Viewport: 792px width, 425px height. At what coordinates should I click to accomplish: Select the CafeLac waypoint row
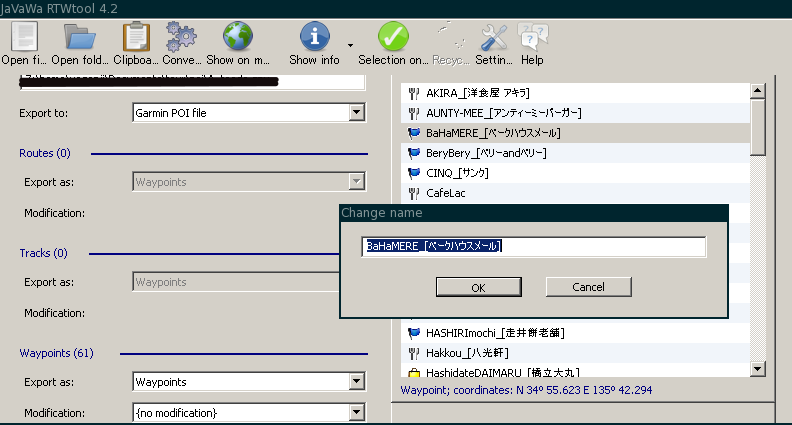pyautogui.click(x=576, y=193)
